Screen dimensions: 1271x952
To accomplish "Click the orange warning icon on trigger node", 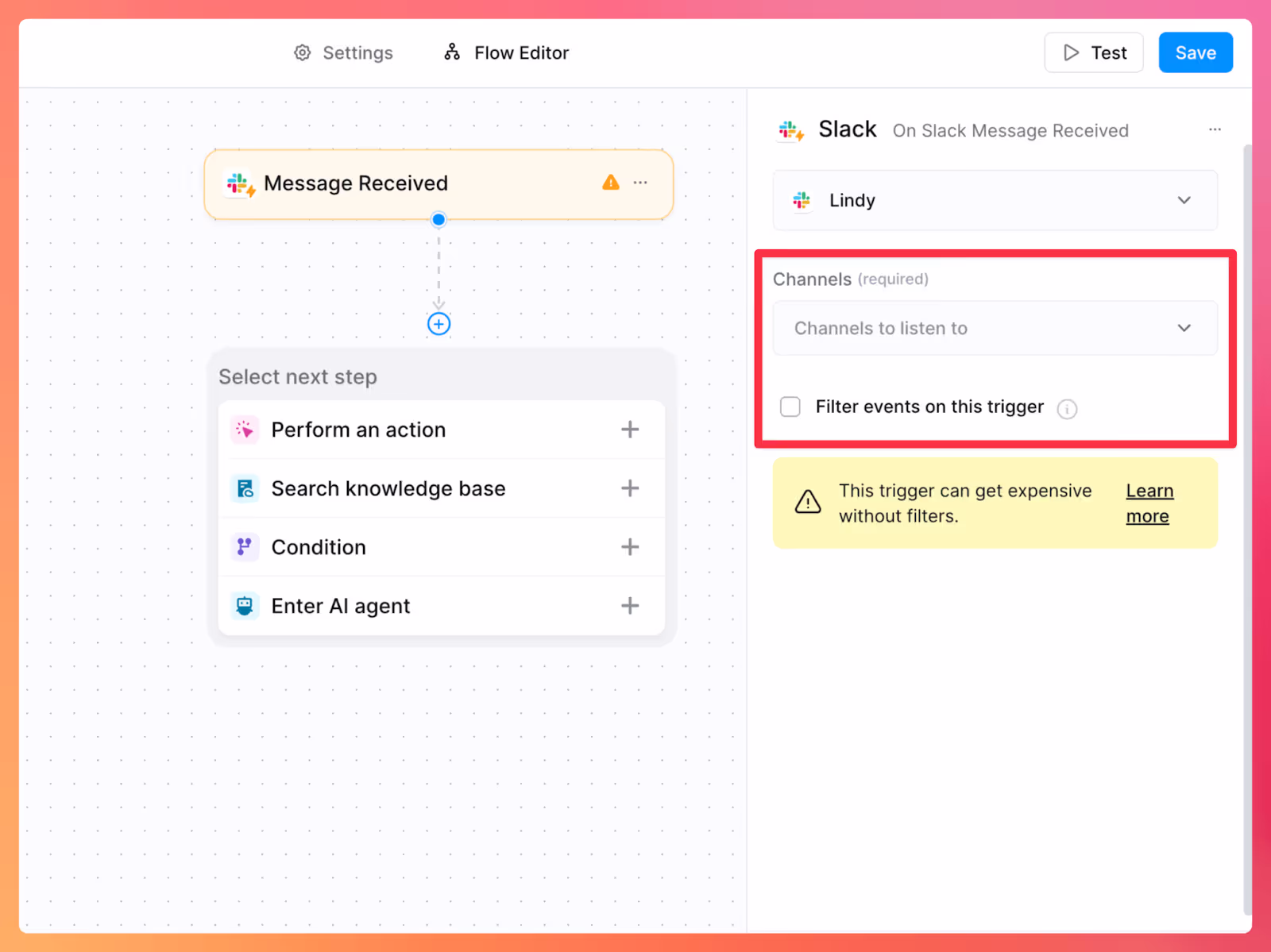I will [x=610, y=183].
